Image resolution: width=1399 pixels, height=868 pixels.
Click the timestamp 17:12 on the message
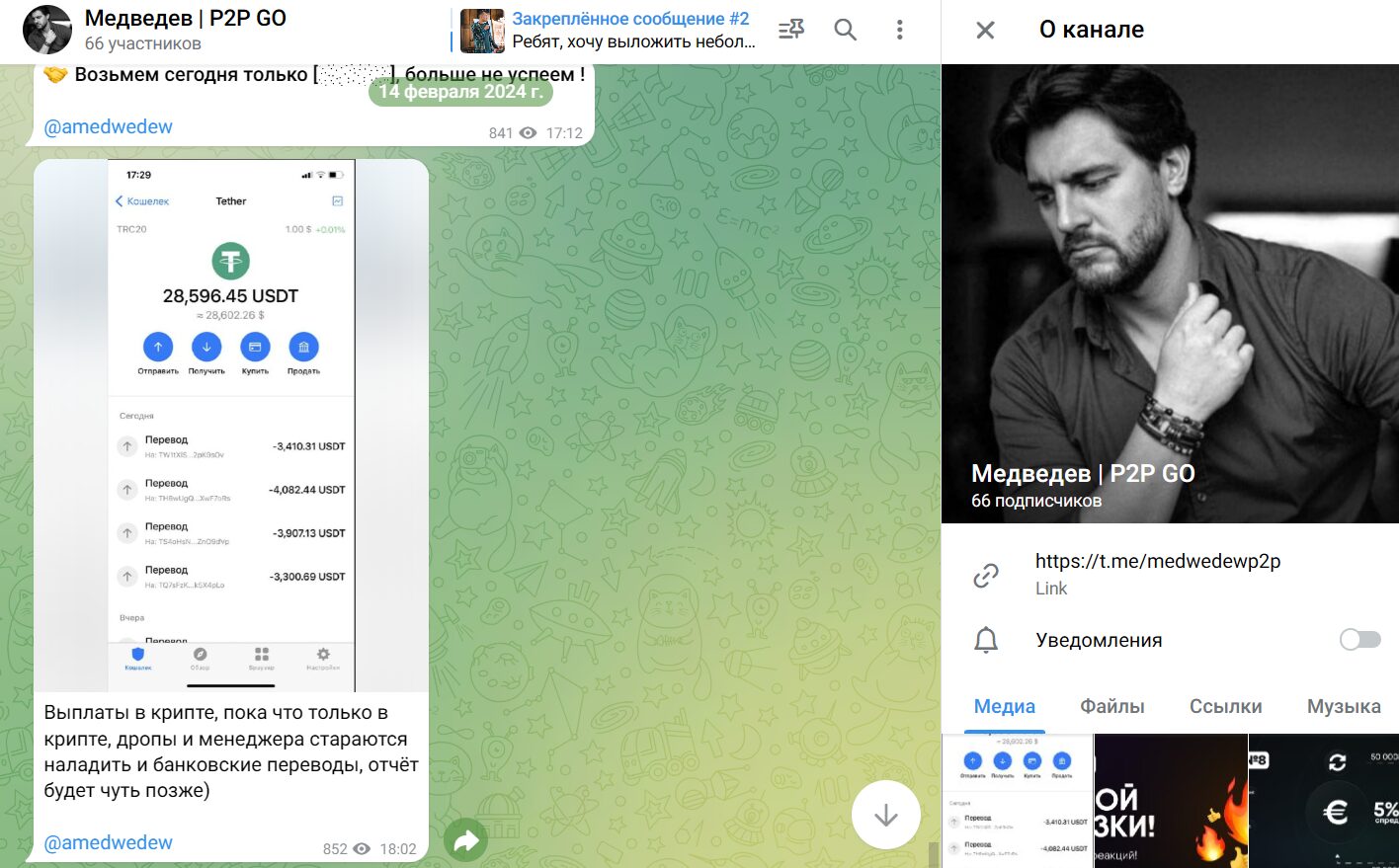(564, 133)
